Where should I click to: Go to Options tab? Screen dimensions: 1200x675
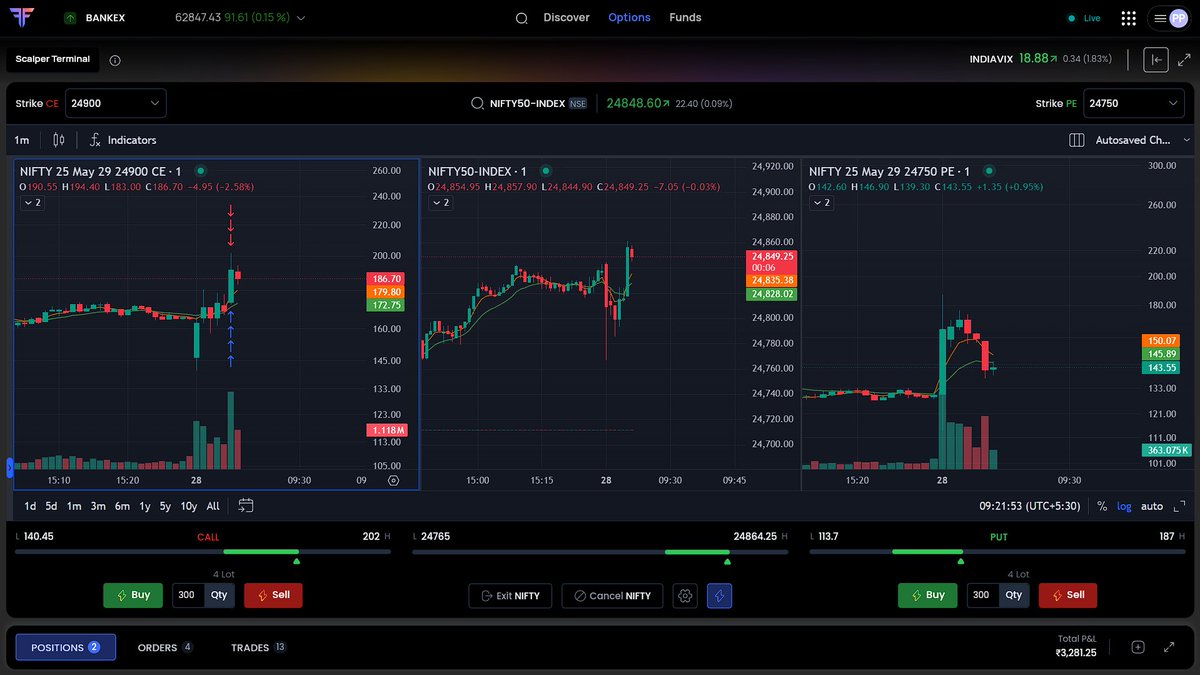(x=629, y=18)
